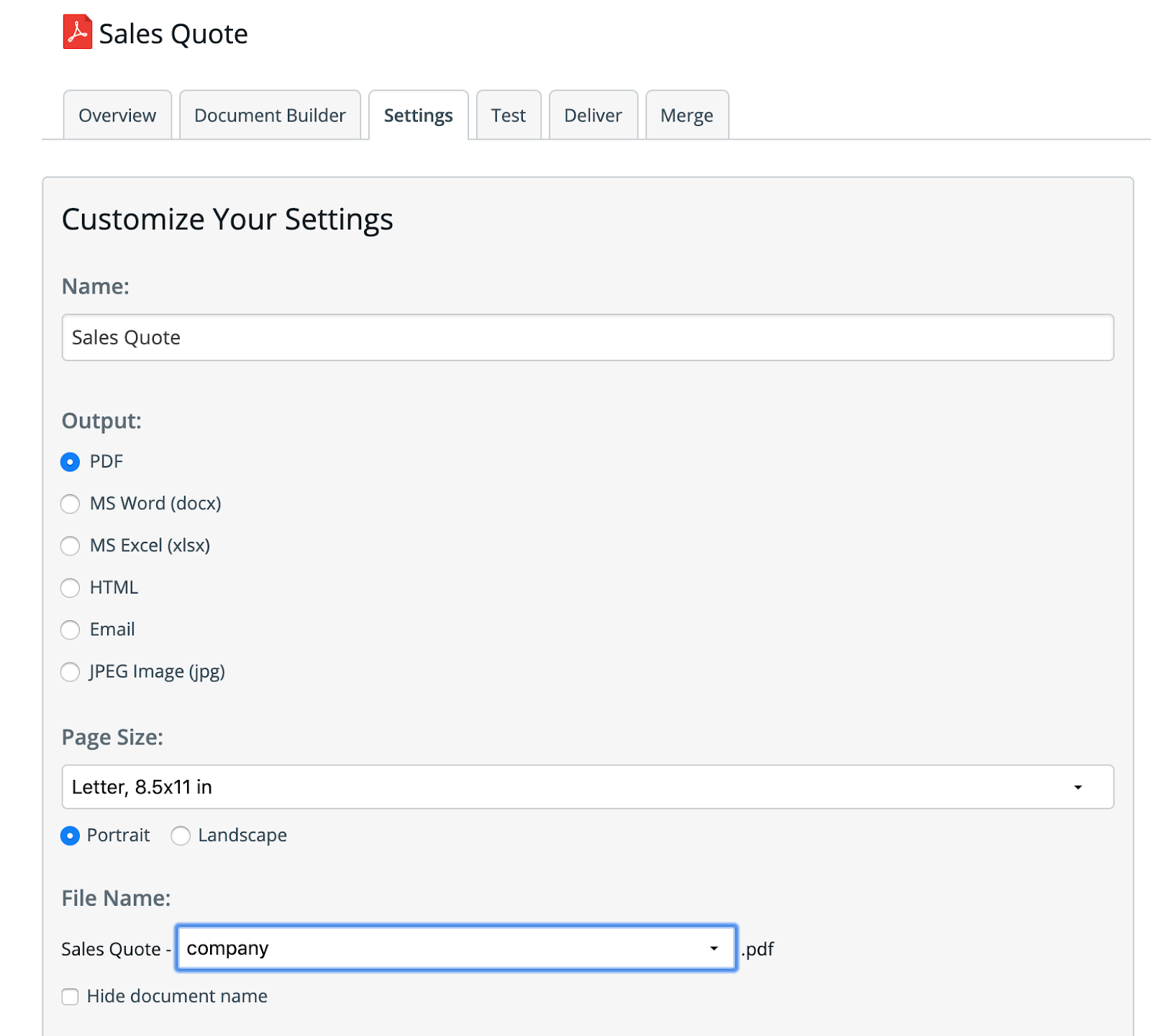Go to the Test tab
Viewport: 1151px width, 1036px height.
point(509,115)
